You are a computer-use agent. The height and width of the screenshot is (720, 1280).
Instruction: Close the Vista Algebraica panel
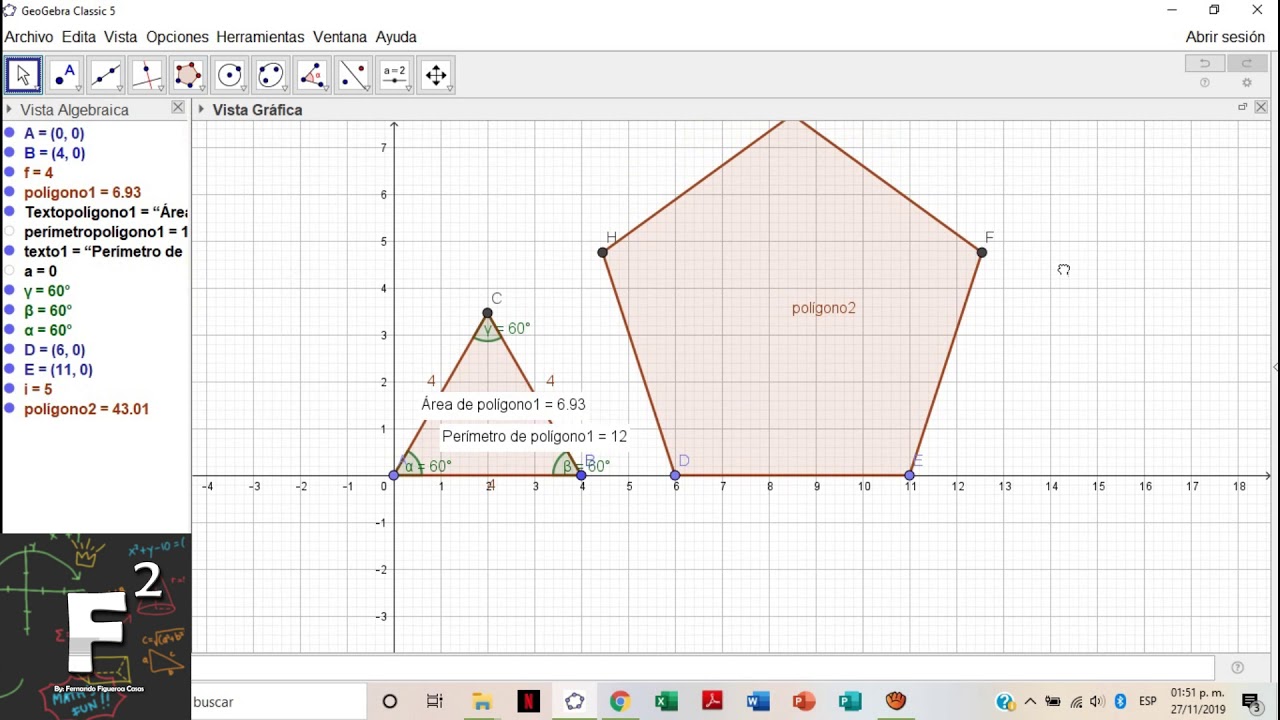point(178,108)
